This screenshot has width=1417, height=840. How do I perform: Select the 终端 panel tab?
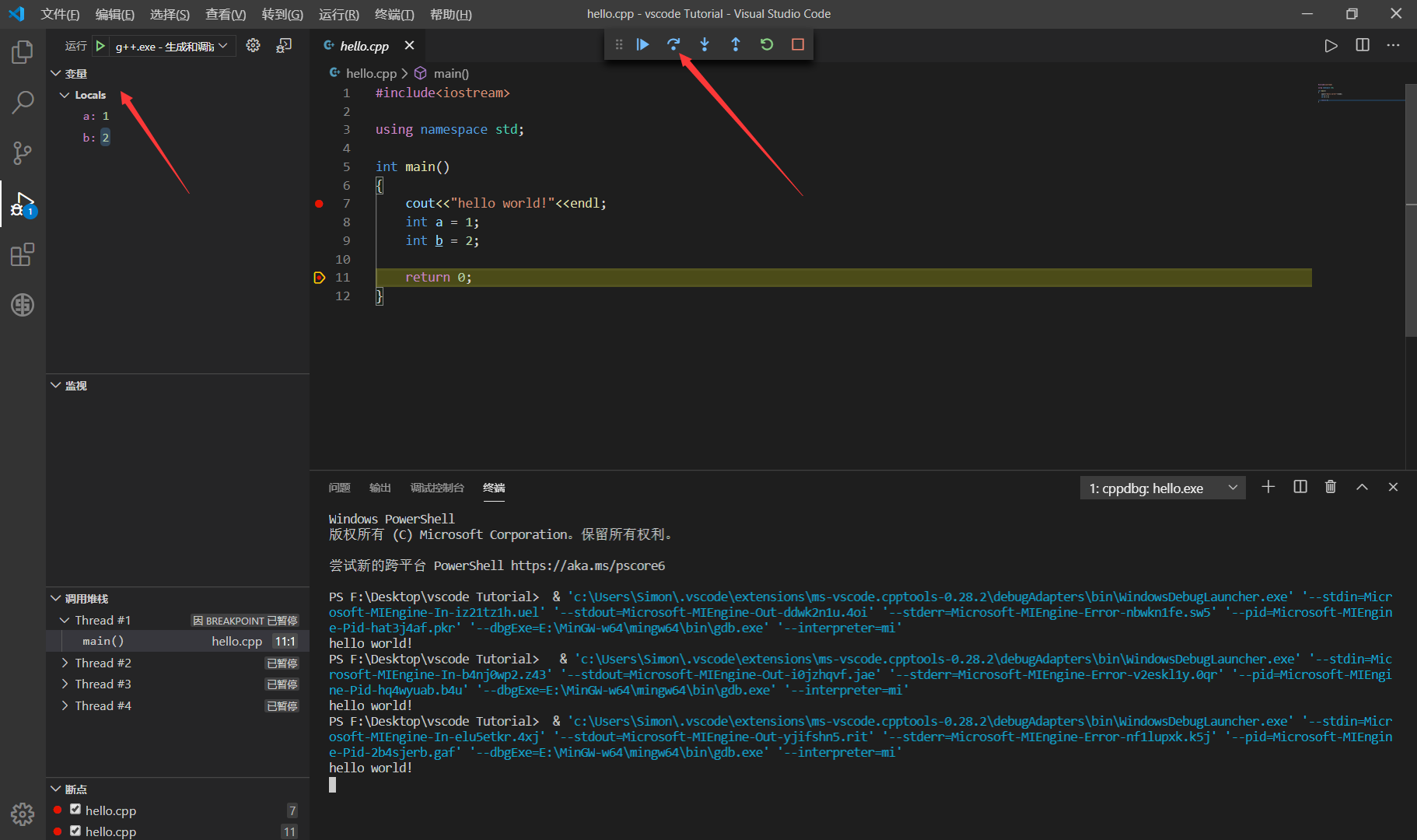click(x=494, y=488)
